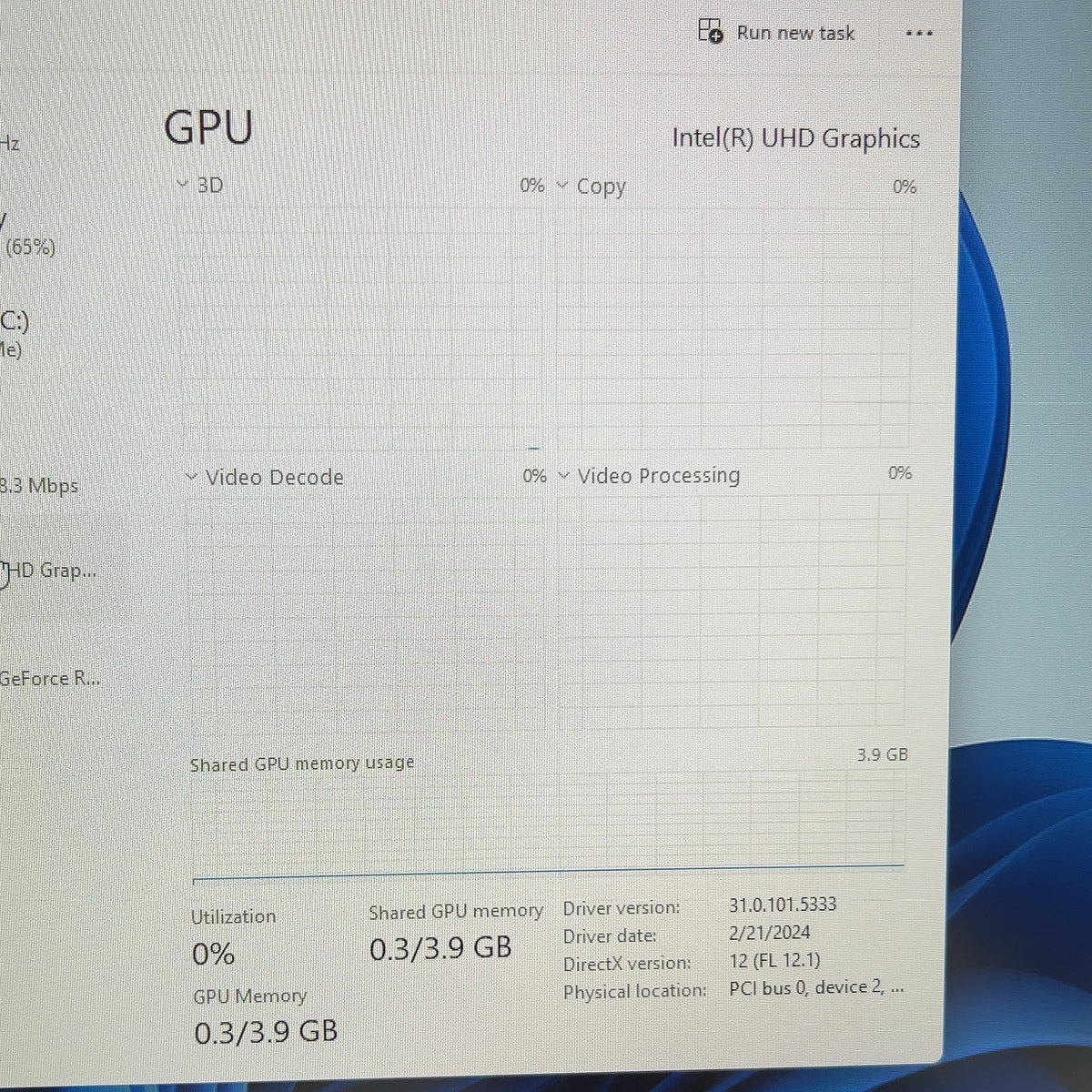This screenshot has height=1092, width=1092.
Task: Click the 0% value beside the 3D label
Action: click(x=532, y=186)
